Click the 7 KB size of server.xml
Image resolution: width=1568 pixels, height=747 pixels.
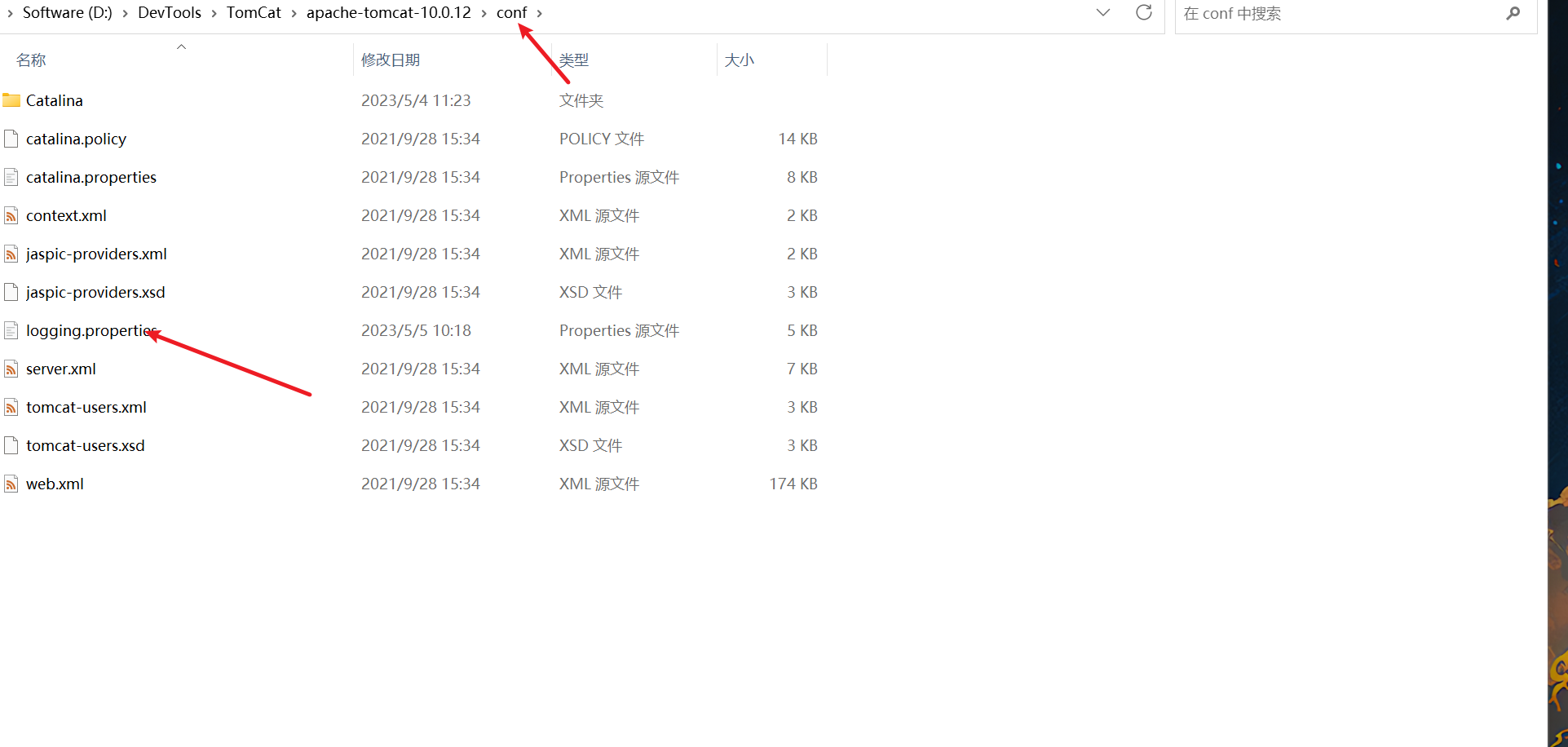tap(802, 369)
